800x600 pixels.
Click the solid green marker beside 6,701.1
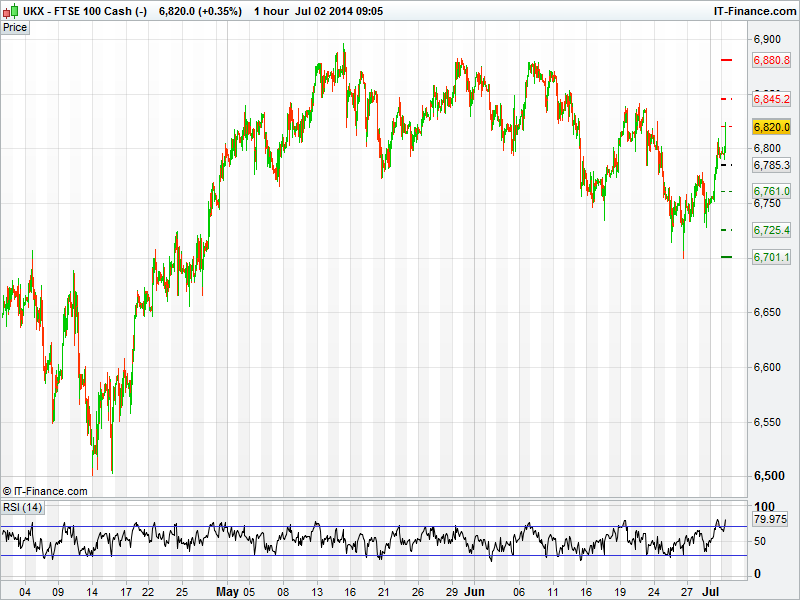tap(727, 257)
